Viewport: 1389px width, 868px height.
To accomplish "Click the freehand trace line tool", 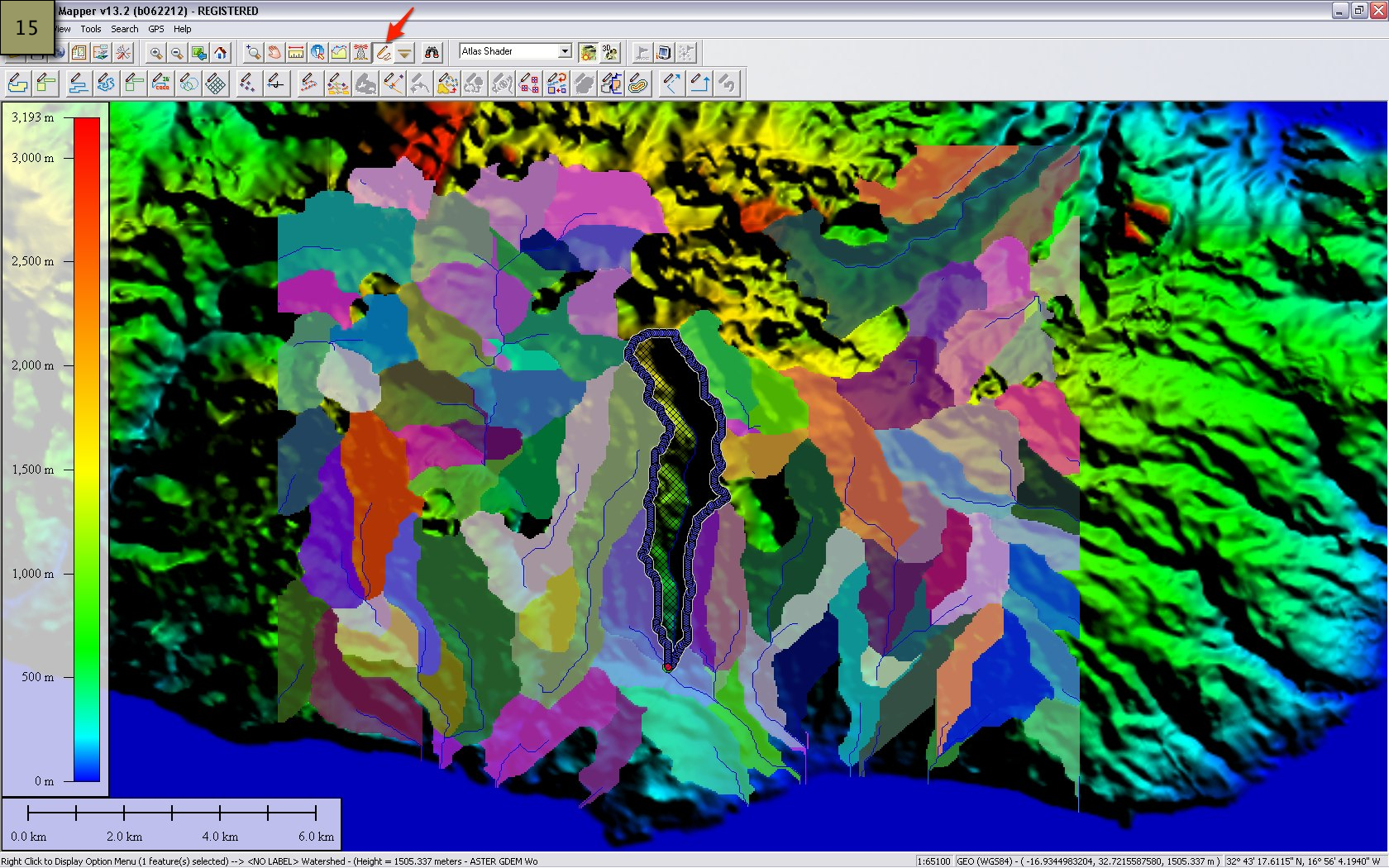I will tap(106, 83).
